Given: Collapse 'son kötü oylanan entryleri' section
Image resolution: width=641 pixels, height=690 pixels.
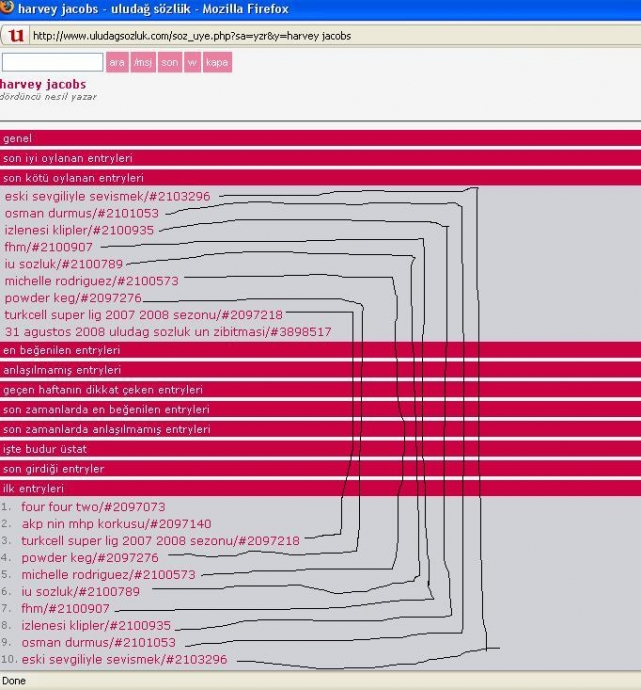Looking at the screenshot, I should (x=320, y=178).
